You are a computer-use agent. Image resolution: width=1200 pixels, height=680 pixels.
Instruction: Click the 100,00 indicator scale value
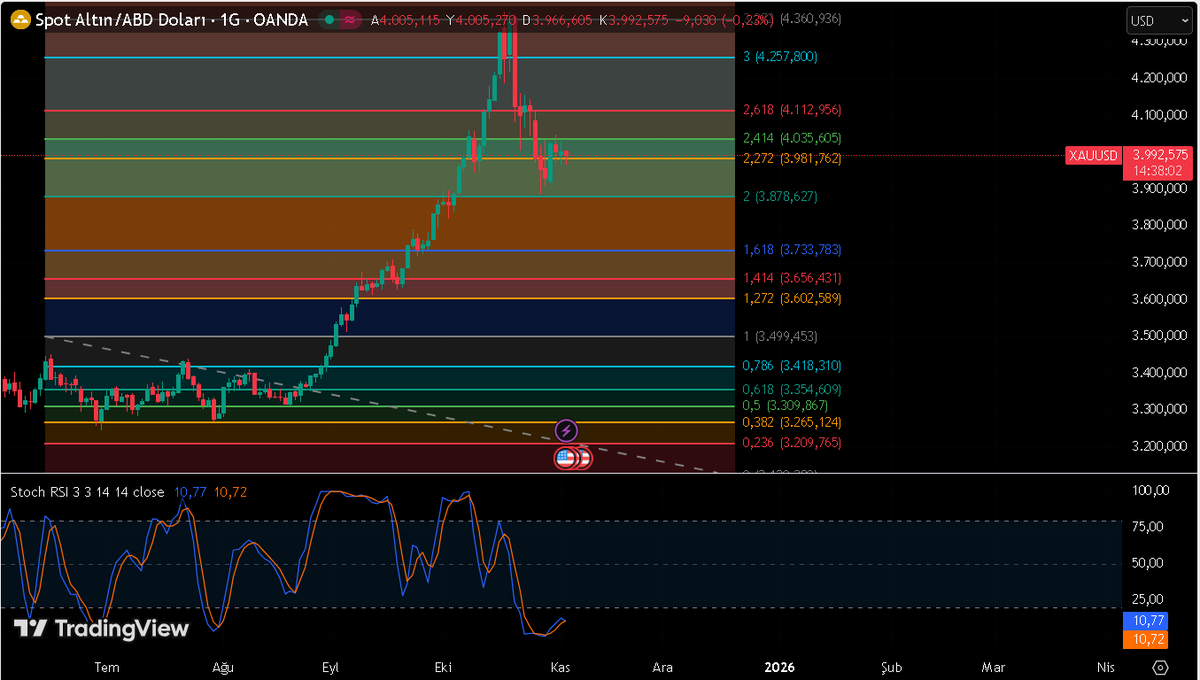pyautogui.click(x=1149, y=491)
